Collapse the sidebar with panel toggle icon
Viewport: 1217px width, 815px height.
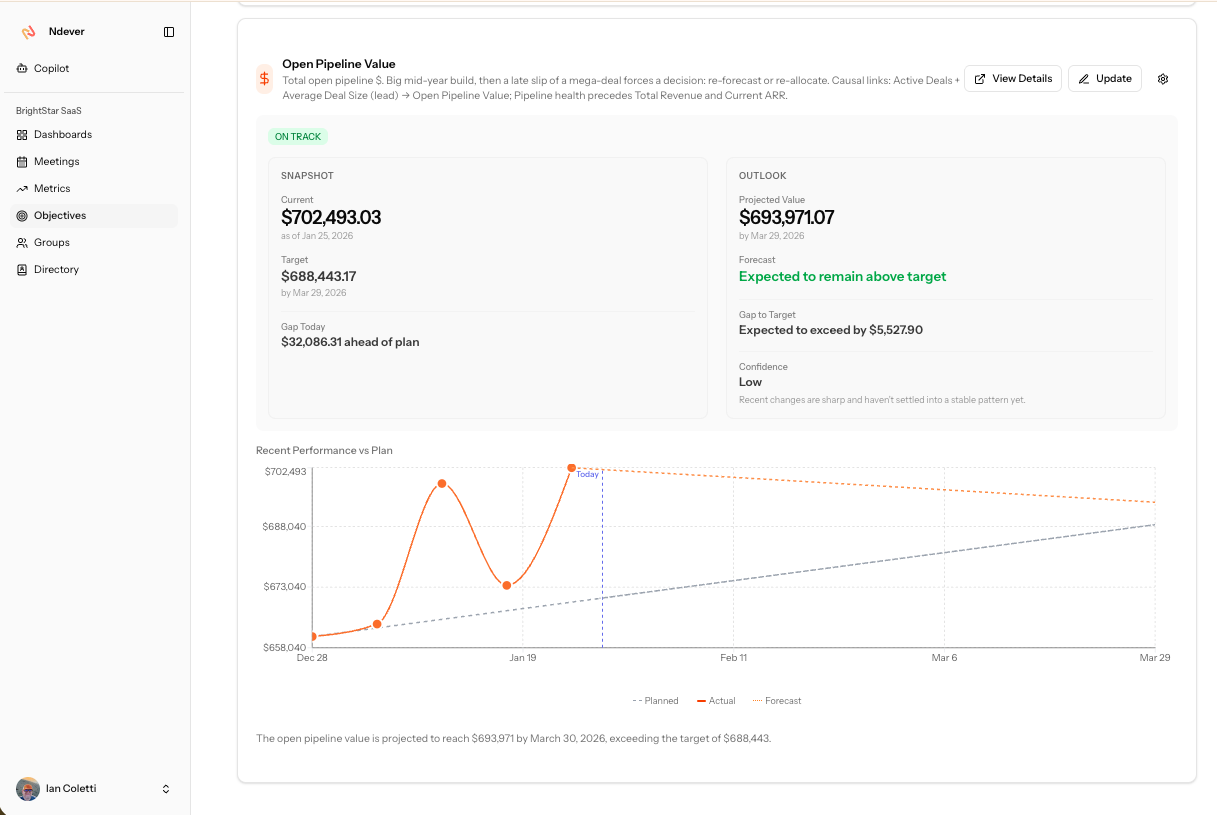tap(169, 32)
